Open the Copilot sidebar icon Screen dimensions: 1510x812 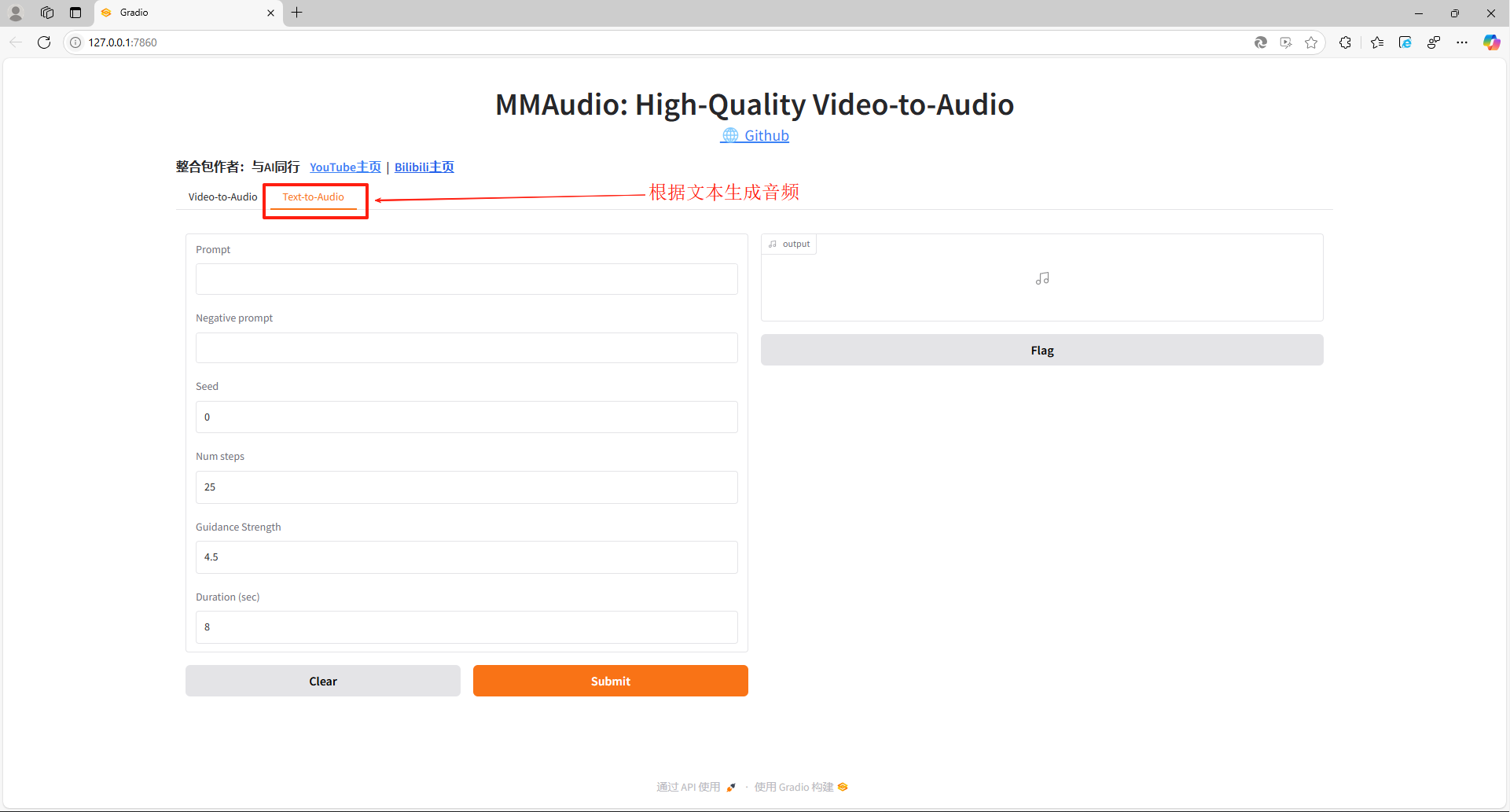(1491, 42)
